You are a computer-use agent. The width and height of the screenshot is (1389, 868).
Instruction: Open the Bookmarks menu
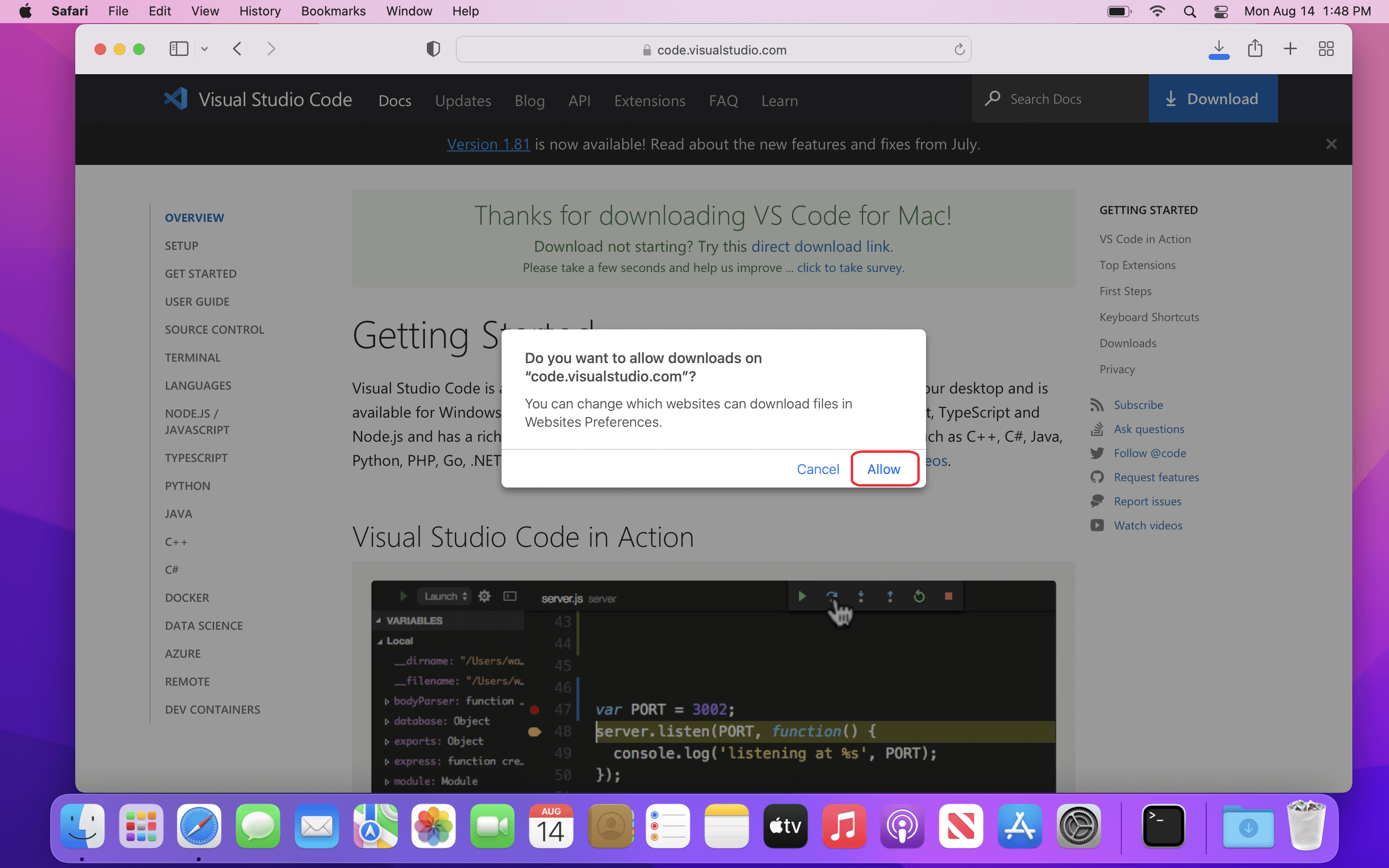(333, 11)
